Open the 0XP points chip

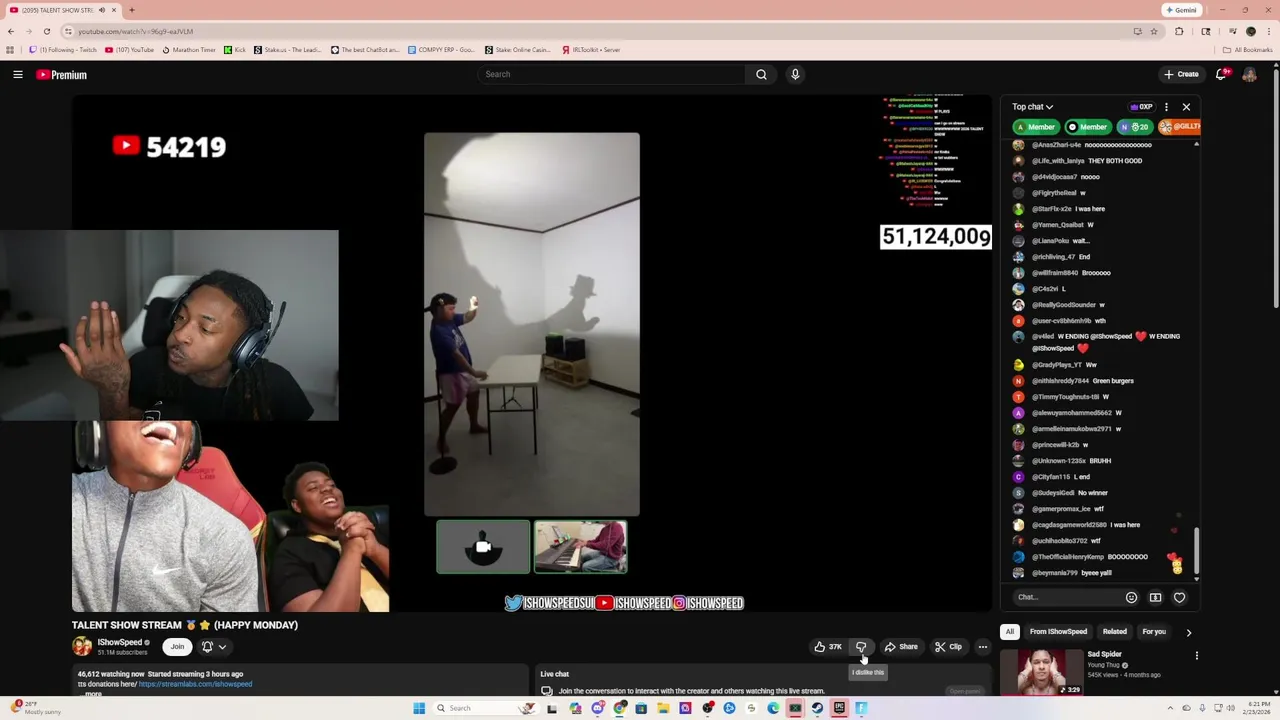pos(1140,107)
